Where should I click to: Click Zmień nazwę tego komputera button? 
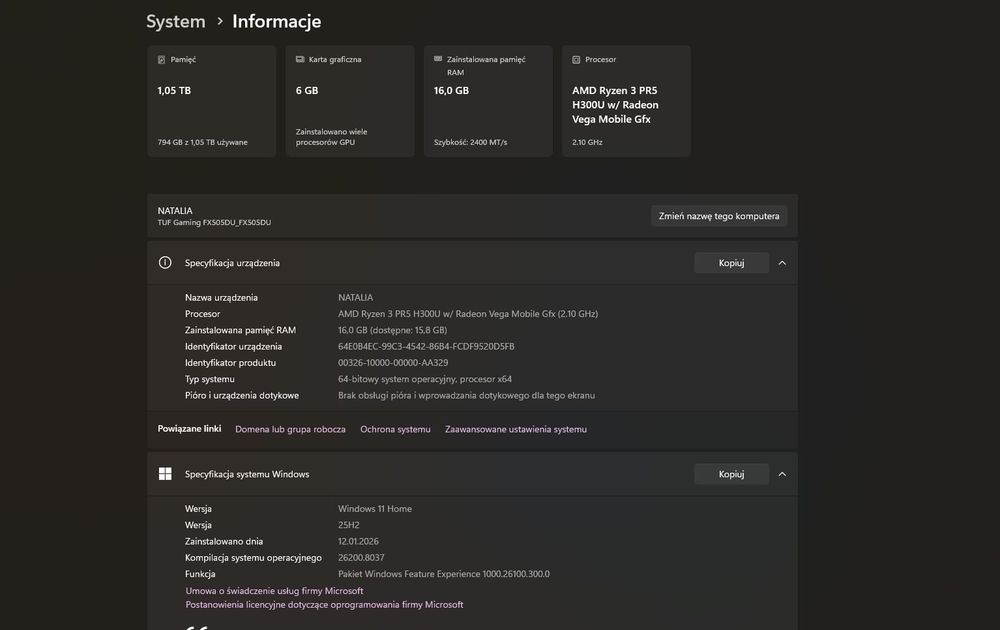tap(719, 216)
